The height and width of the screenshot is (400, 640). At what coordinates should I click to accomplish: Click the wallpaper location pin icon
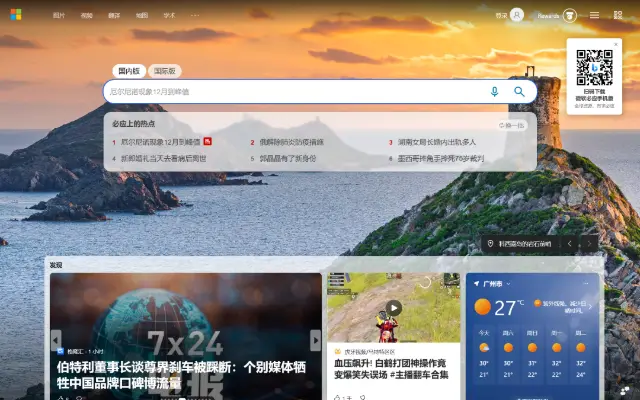click(x=490, y=244)
